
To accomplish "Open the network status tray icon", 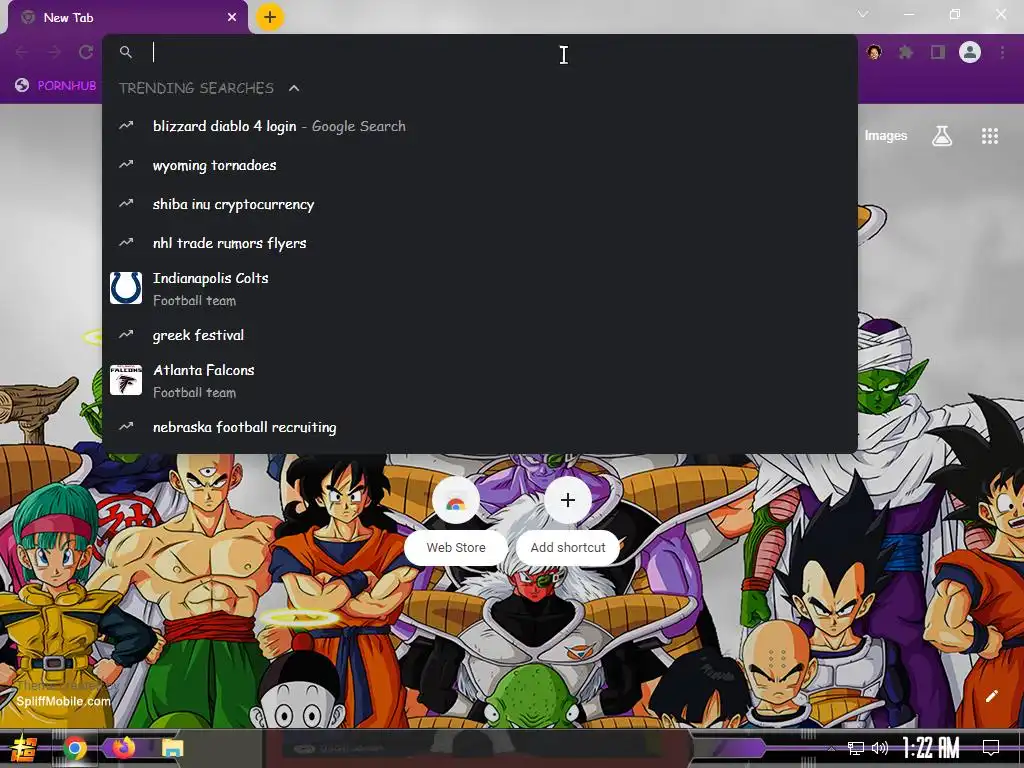I will point(856,748).
